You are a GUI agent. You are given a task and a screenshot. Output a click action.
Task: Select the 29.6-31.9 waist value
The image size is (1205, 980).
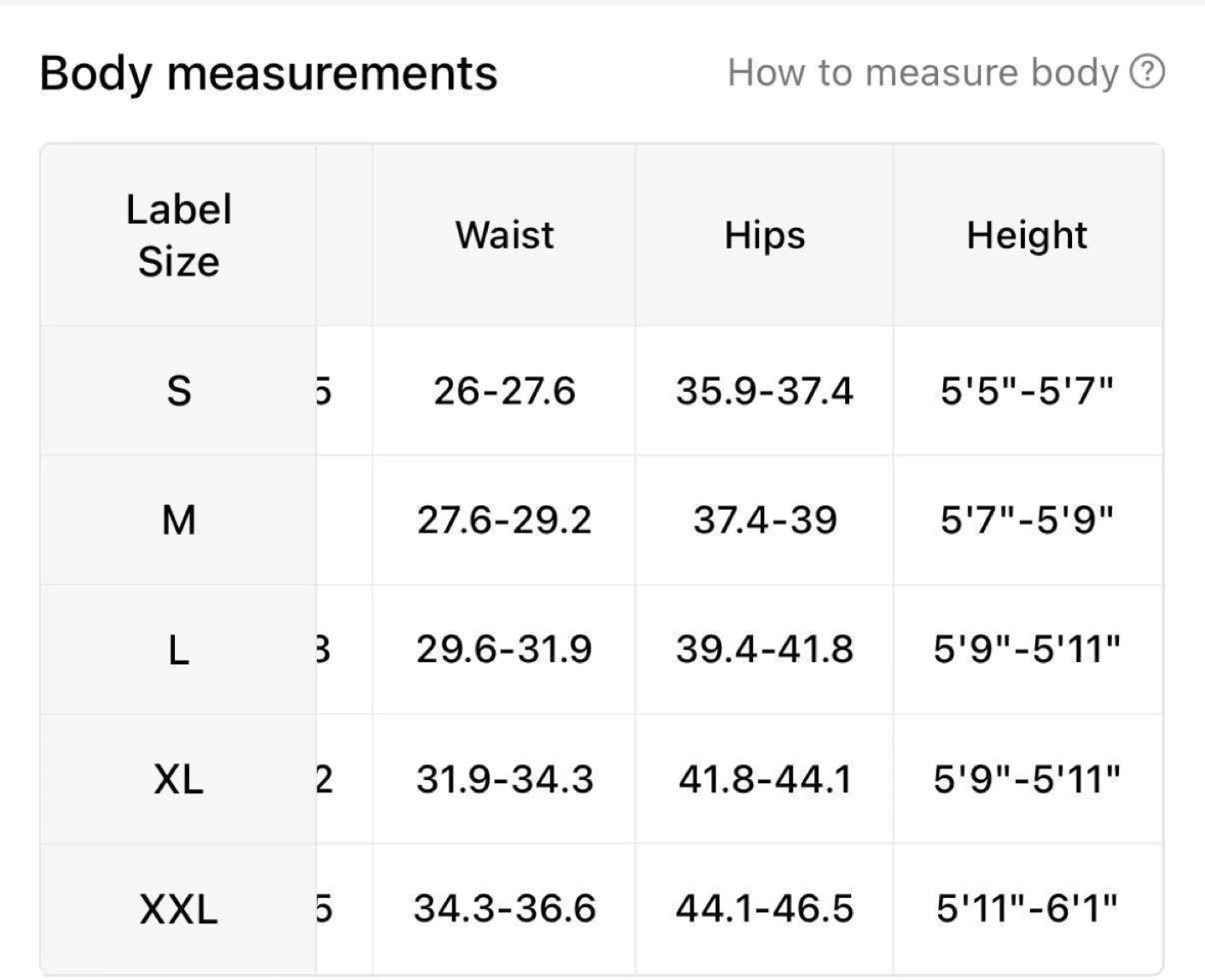pos(505,649)
